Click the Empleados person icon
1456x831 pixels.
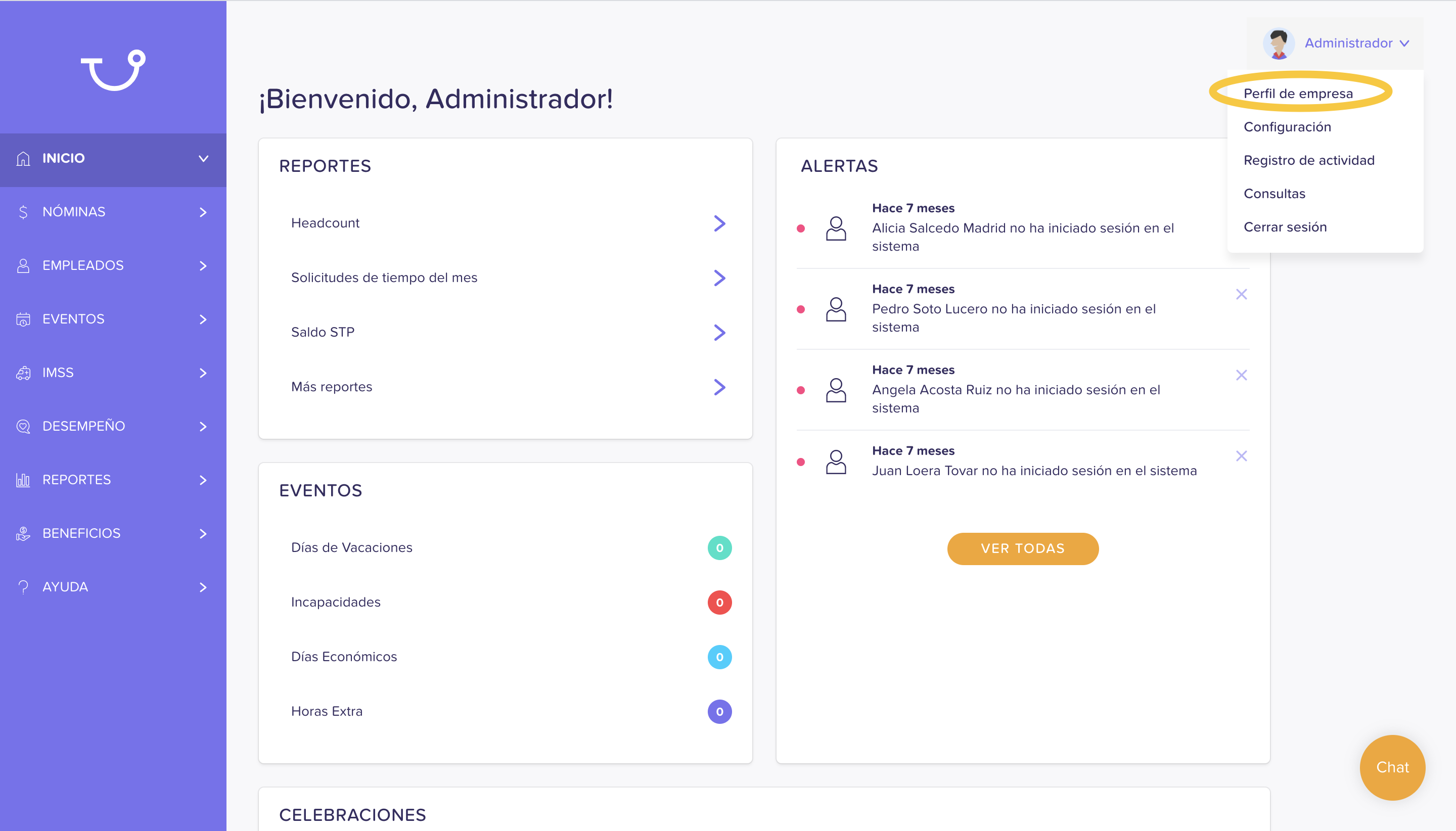pos(23,266)
